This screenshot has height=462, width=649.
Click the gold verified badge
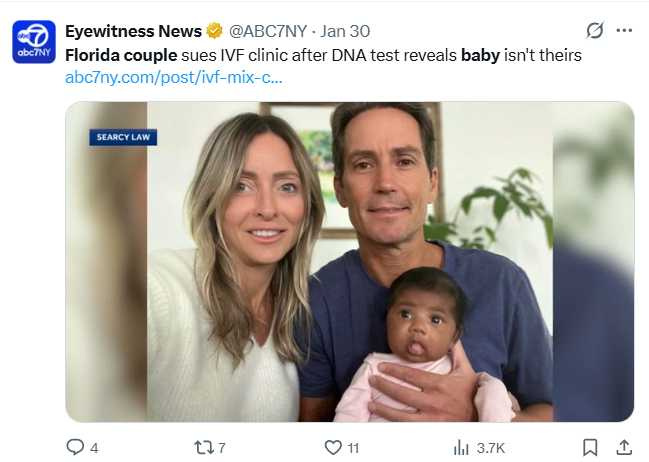point(215,31)
